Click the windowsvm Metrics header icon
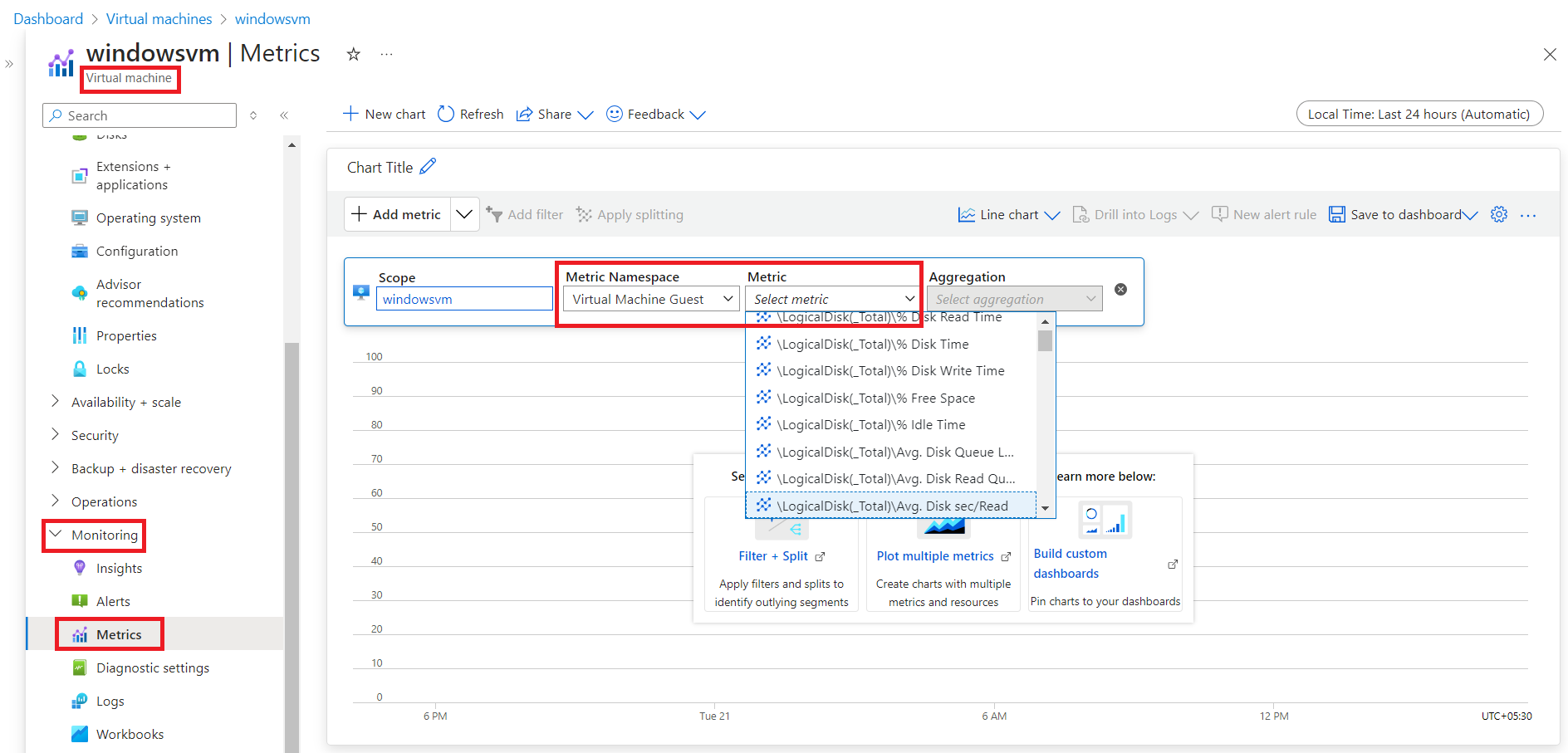This screenshot has height=753, width=1568. pos(61,63)
